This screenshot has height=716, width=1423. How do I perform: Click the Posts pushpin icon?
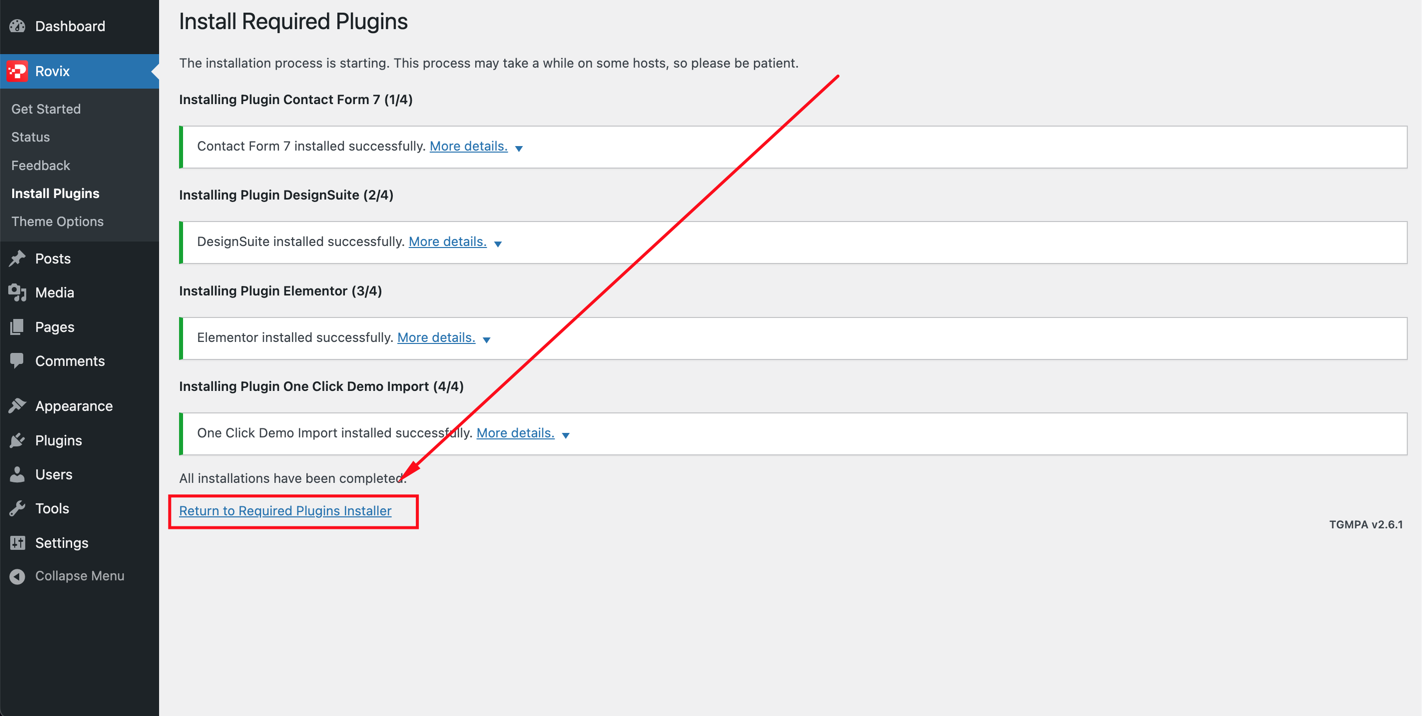click(17, 258)
